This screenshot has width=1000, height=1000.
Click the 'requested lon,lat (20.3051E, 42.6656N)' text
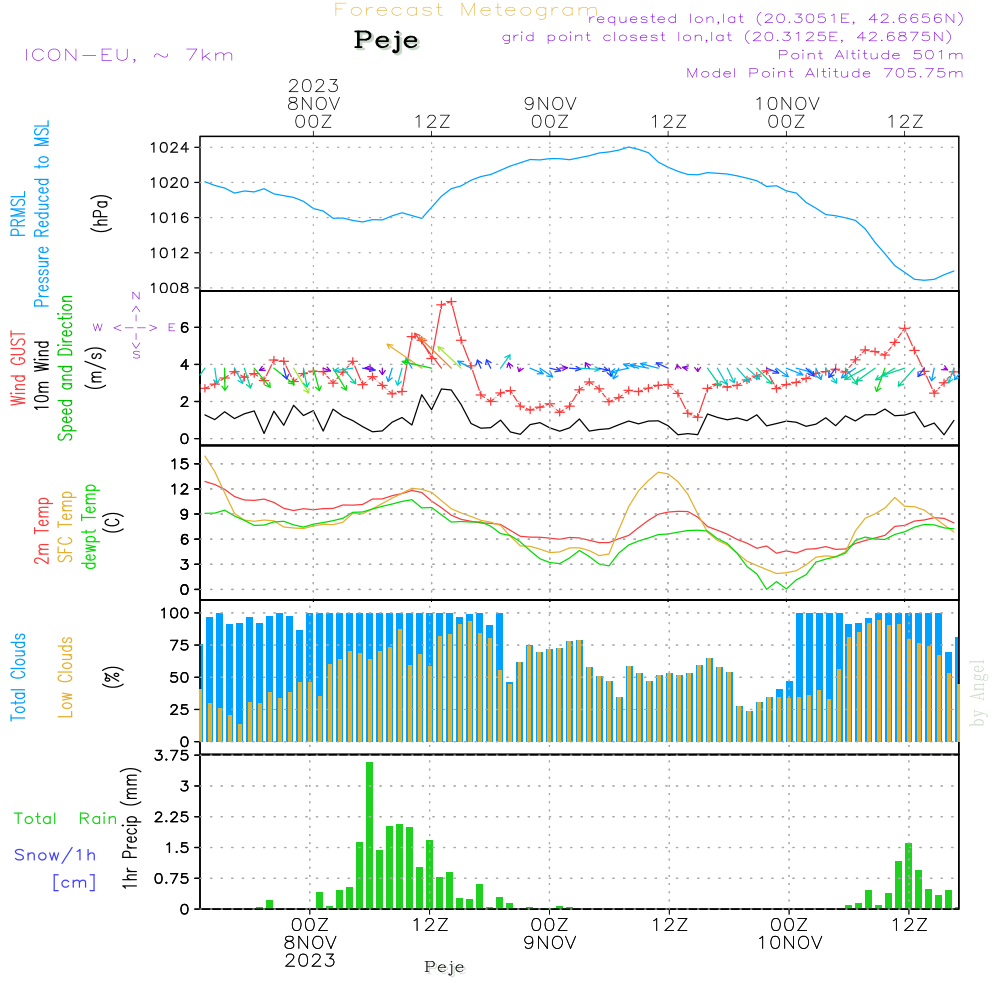click(x=775, y=18)
